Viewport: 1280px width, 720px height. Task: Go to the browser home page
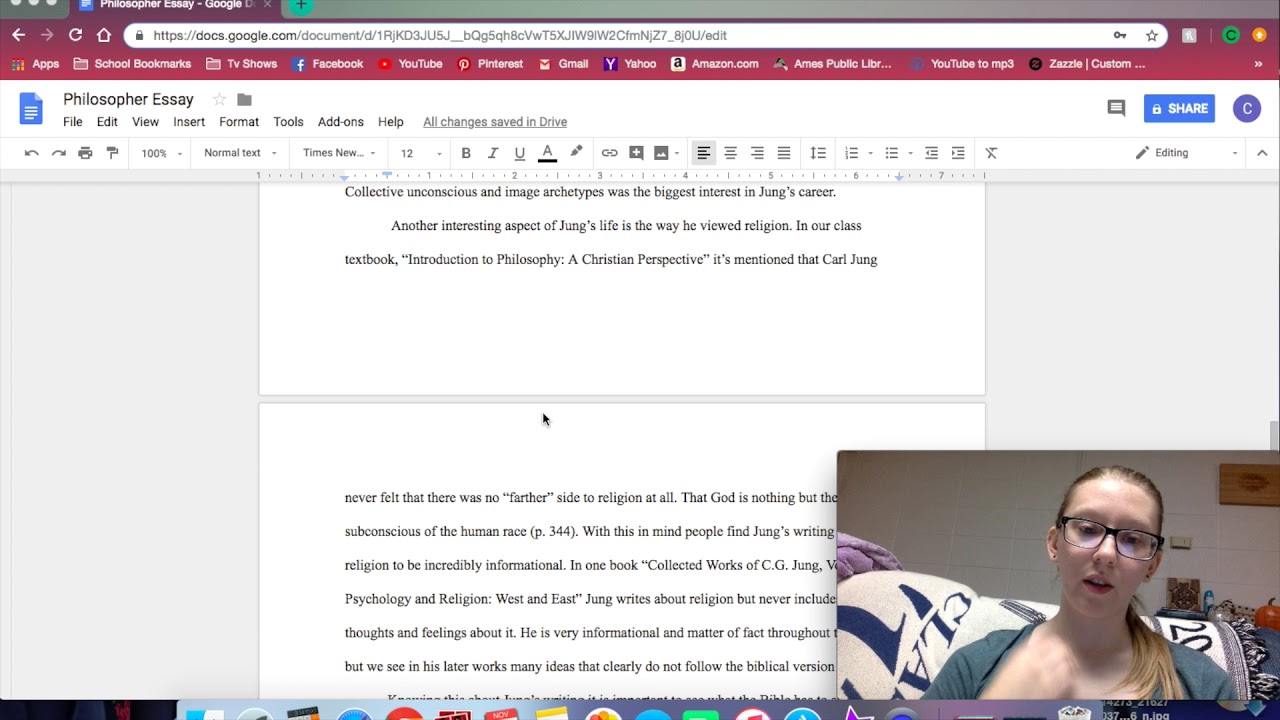pos(104,35)
